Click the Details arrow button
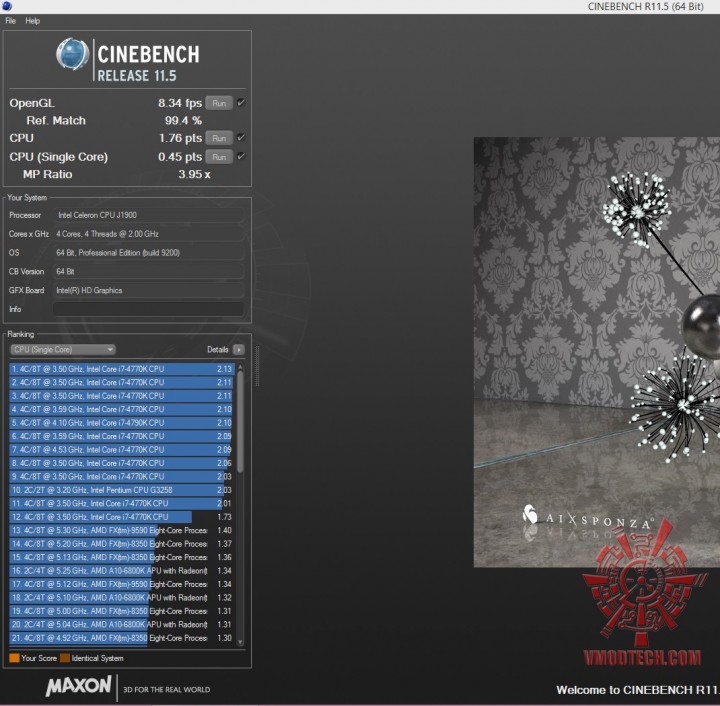 tap(239, 350)
